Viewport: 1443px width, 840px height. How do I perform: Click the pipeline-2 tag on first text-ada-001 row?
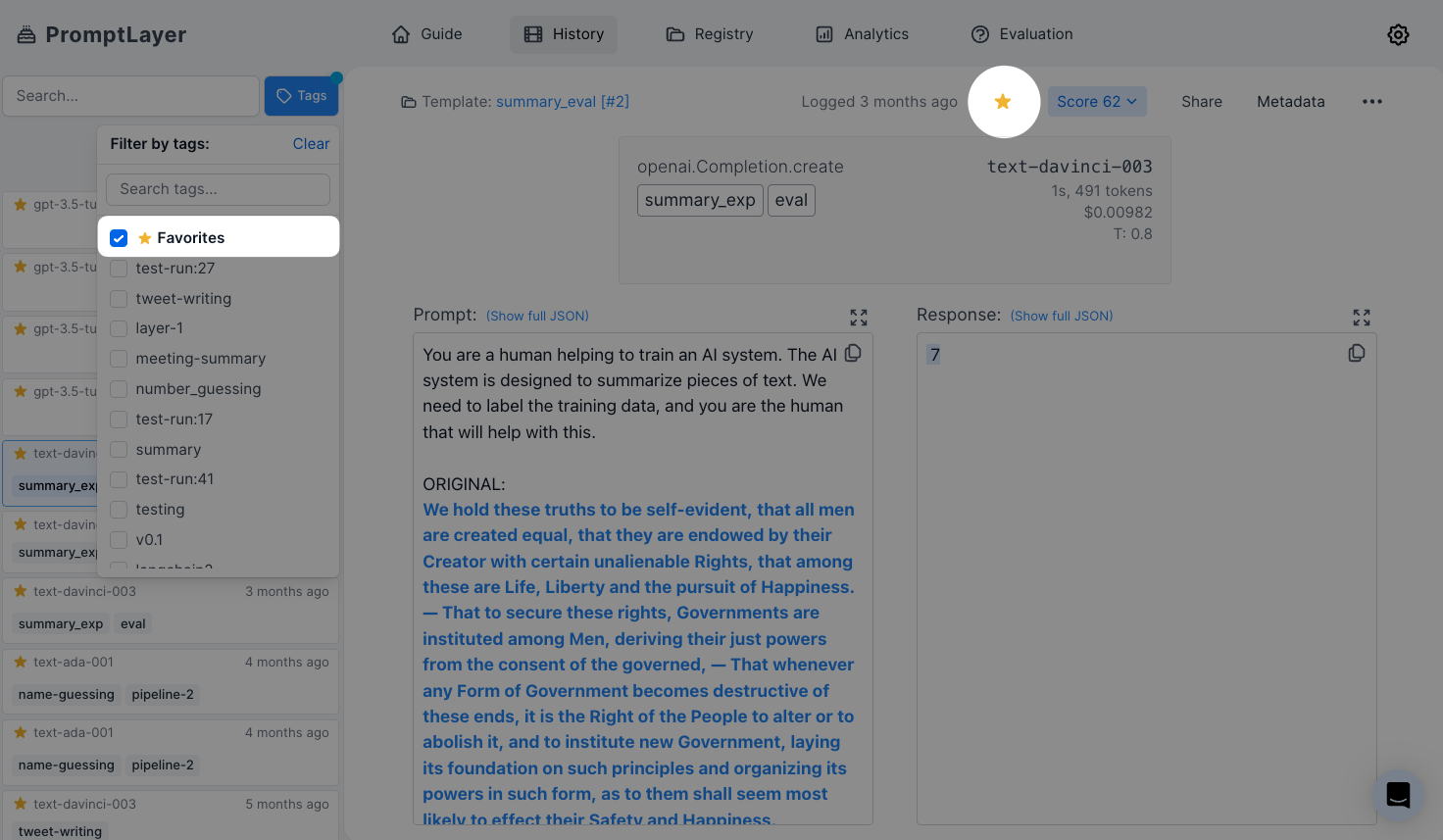point(163,694)
